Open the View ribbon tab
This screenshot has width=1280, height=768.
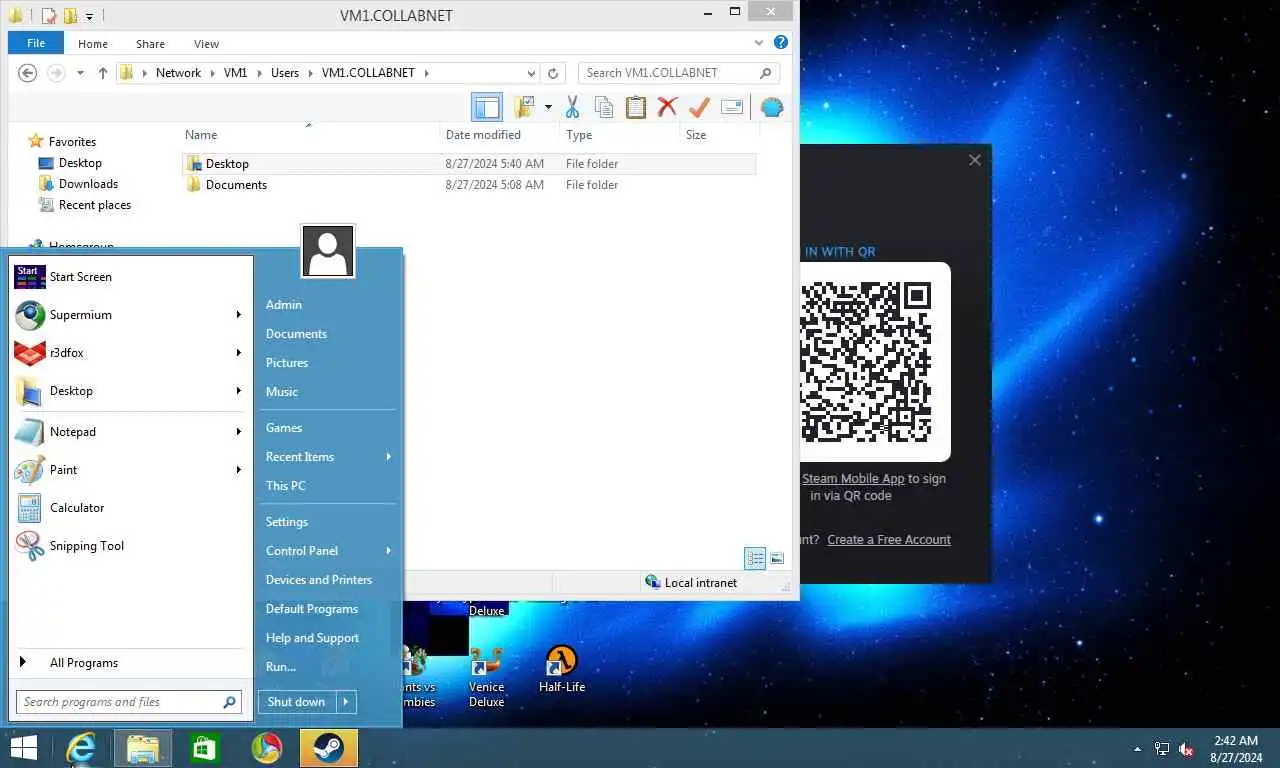click(206, 44)
